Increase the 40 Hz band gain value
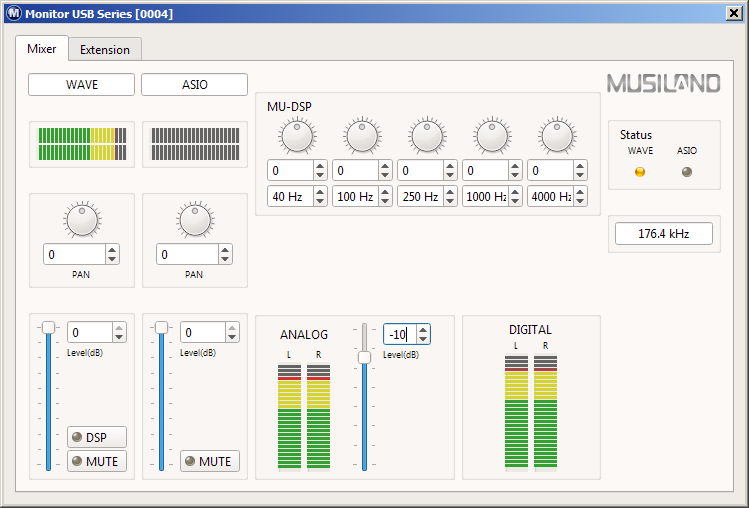 click(320, 166)
